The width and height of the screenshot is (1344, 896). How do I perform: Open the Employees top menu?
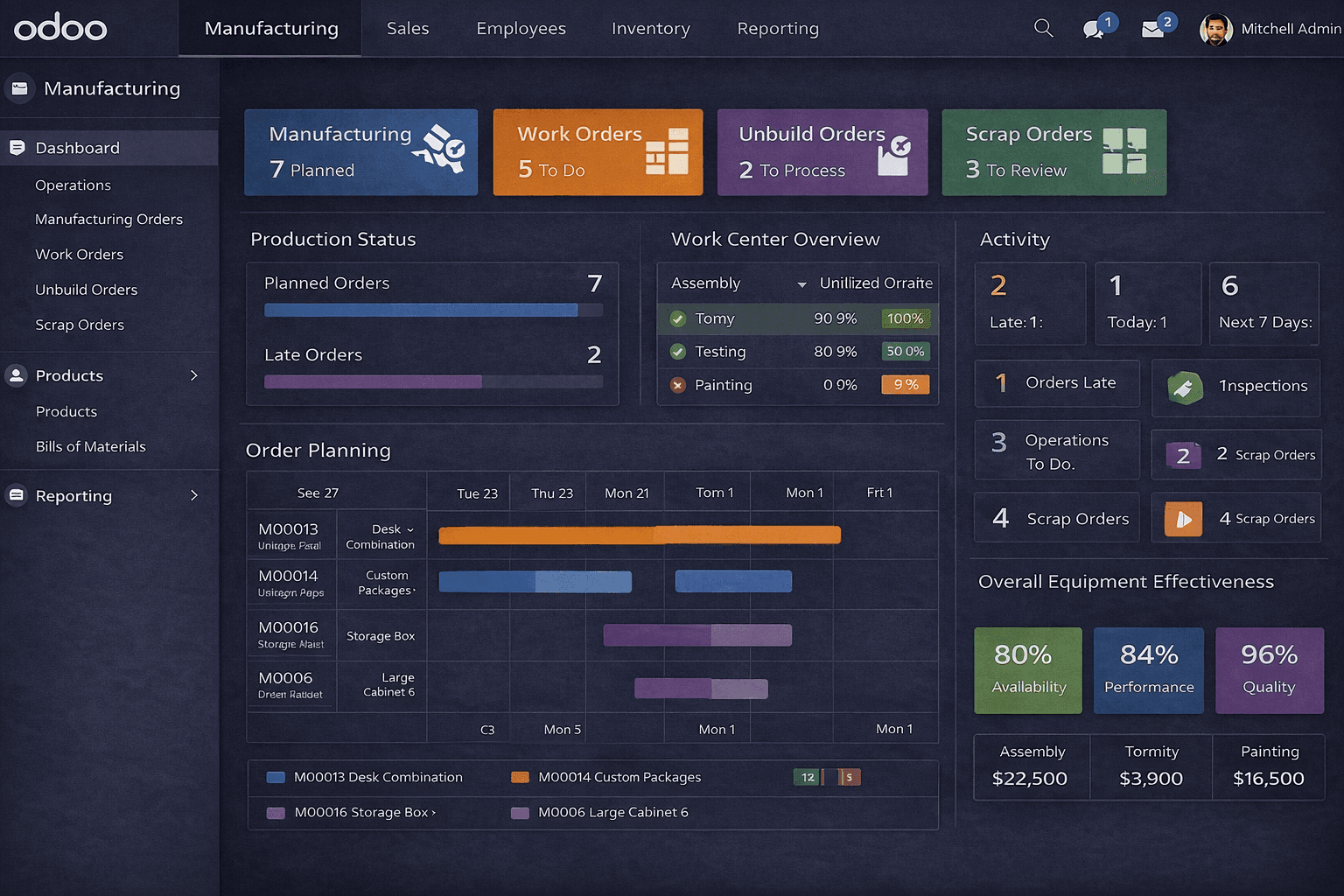(521, 29)
